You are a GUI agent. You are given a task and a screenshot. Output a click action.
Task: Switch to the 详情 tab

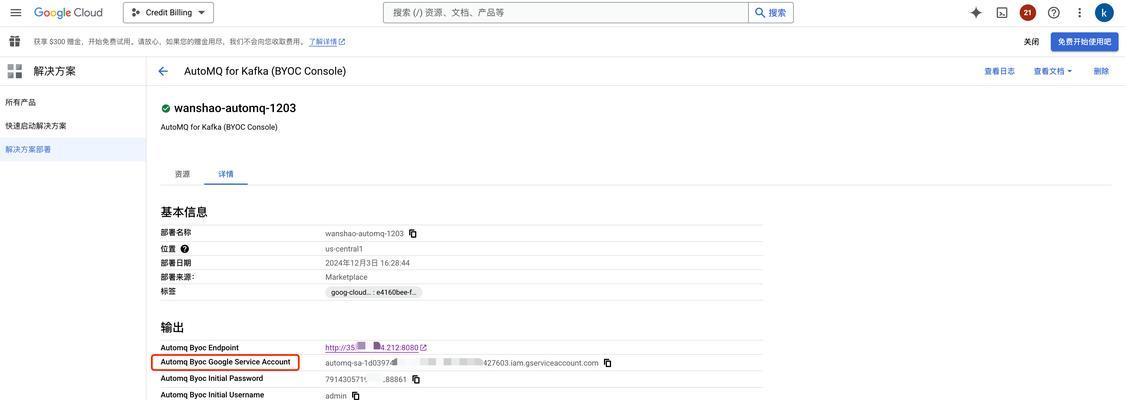coord(225,174)
